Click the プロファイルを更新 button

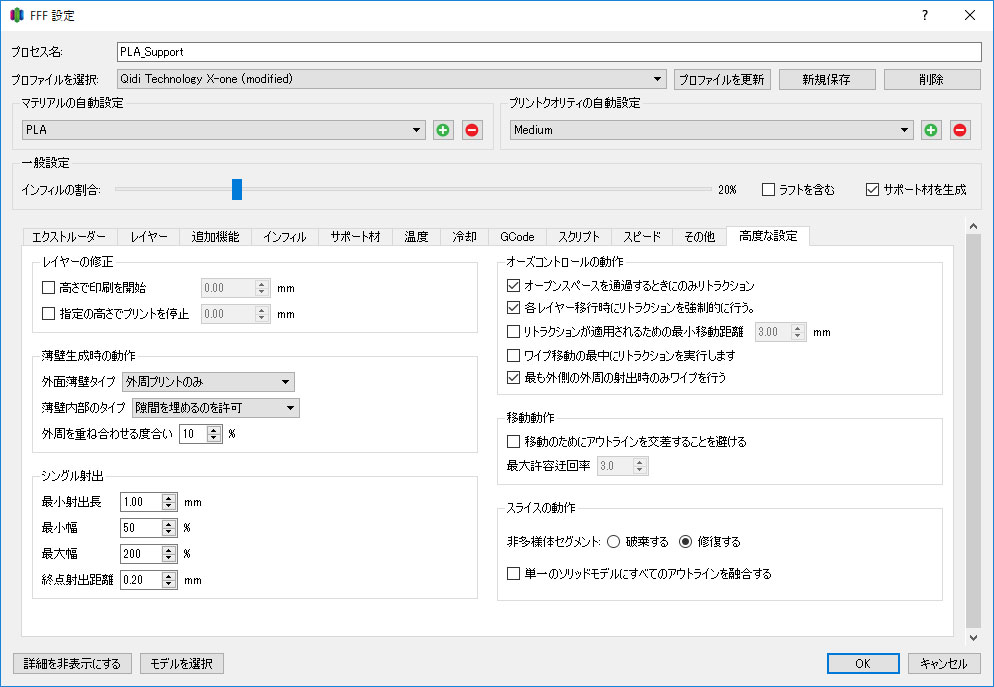pos(722,79)
